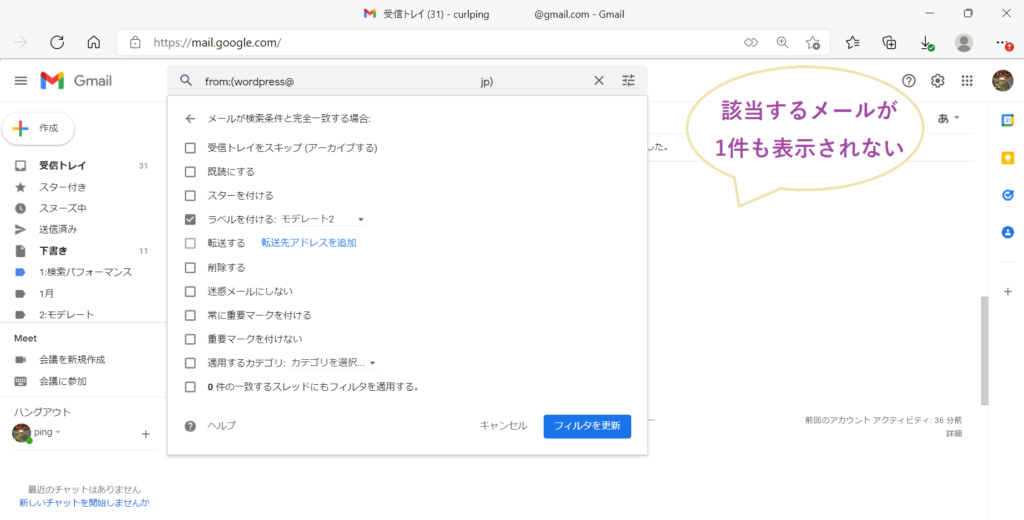Viewport: 1024px width, 520px height.
Task: Click the フィルタを更新 button
Action: pyautogui.click(x=587, y=426)
